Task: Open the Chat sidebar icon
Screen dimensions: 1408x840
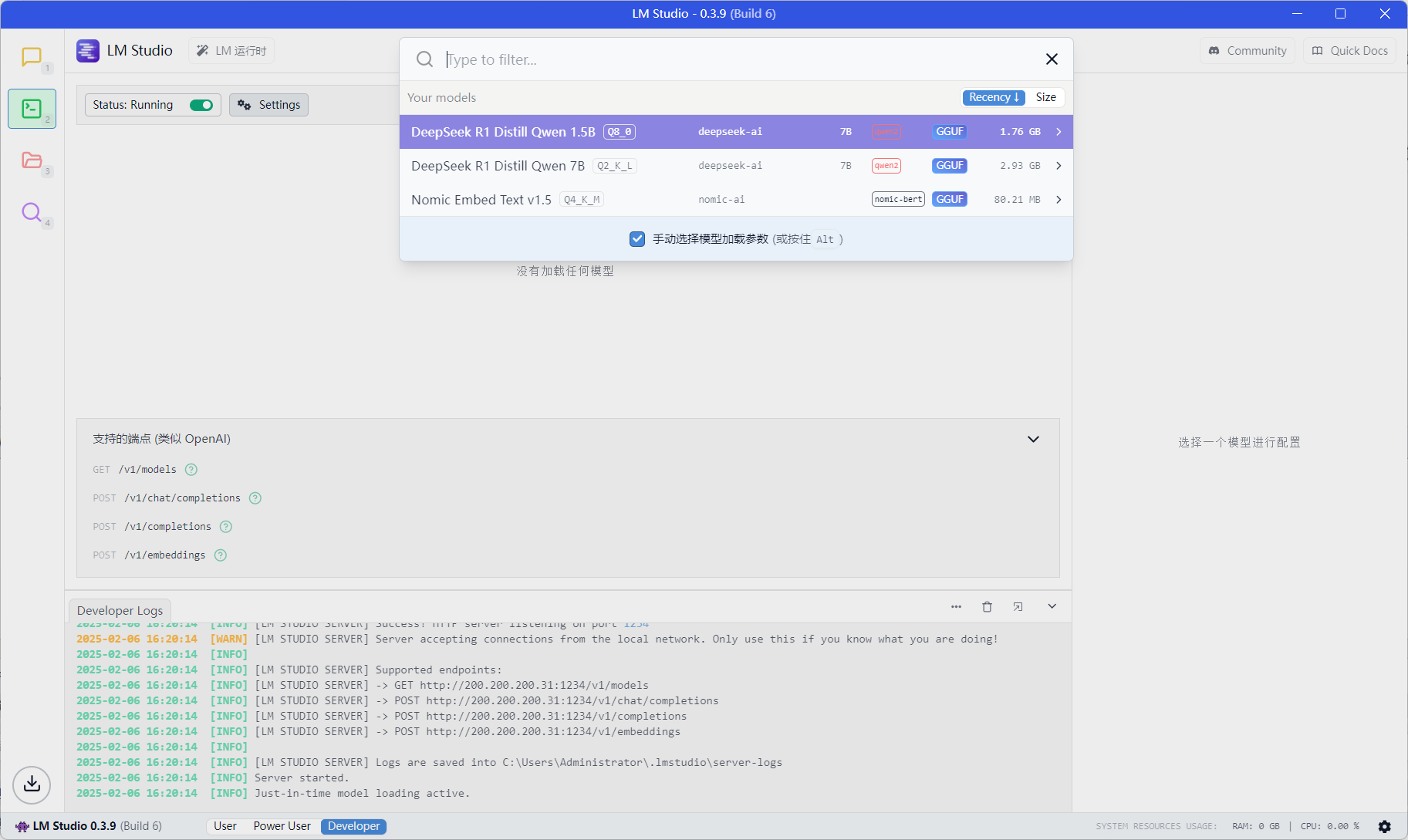Action: [32, 57]
